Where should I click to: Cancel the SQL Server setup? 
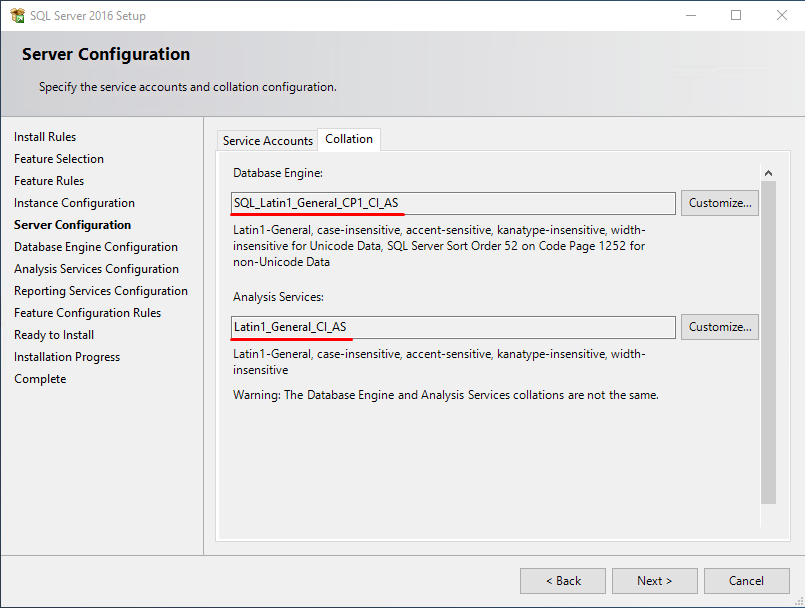(746, 581)
